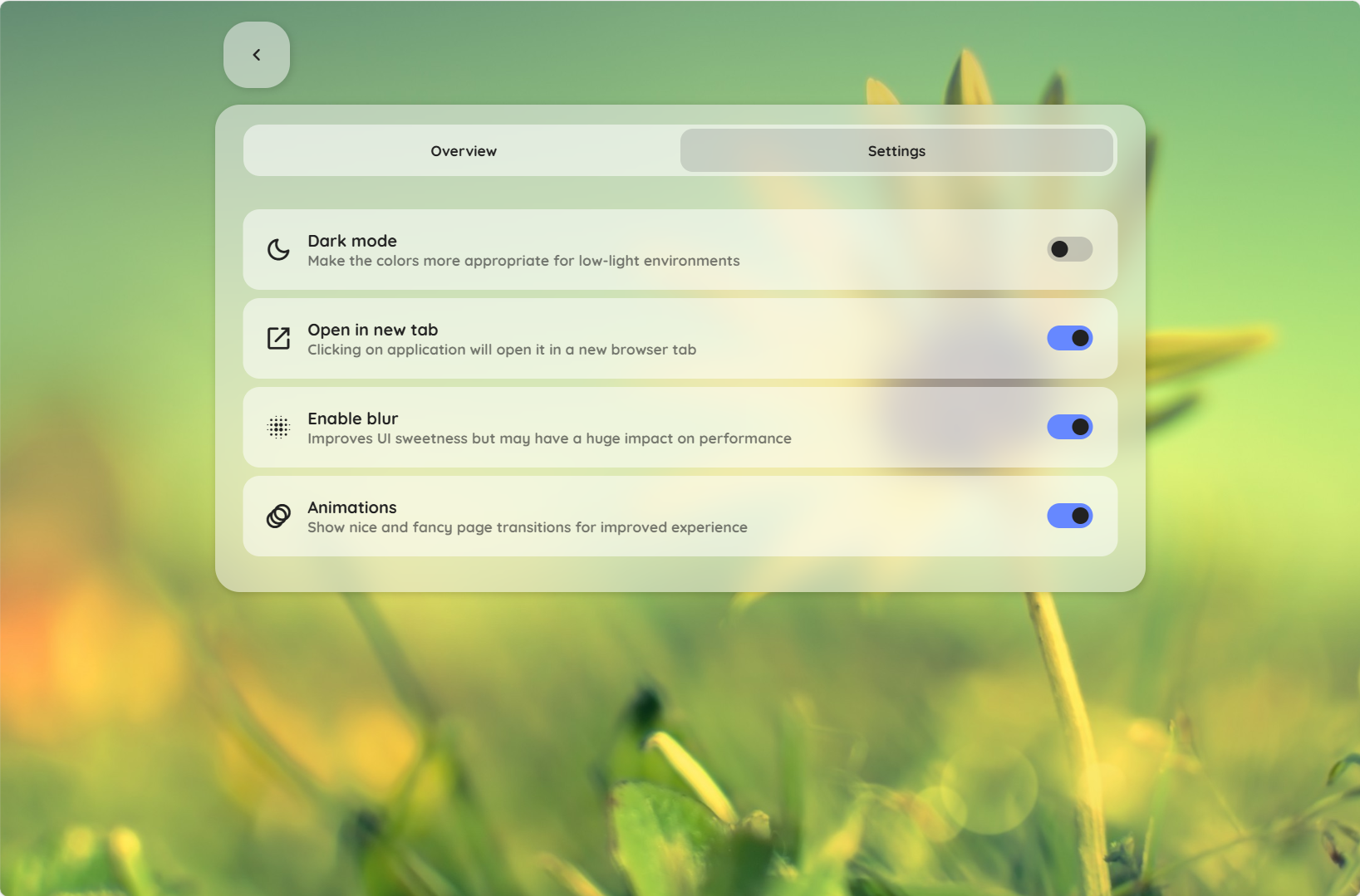1360x896 pixels.
Task: Turn off the Open in new tab switch
Action: point(1069,338)
